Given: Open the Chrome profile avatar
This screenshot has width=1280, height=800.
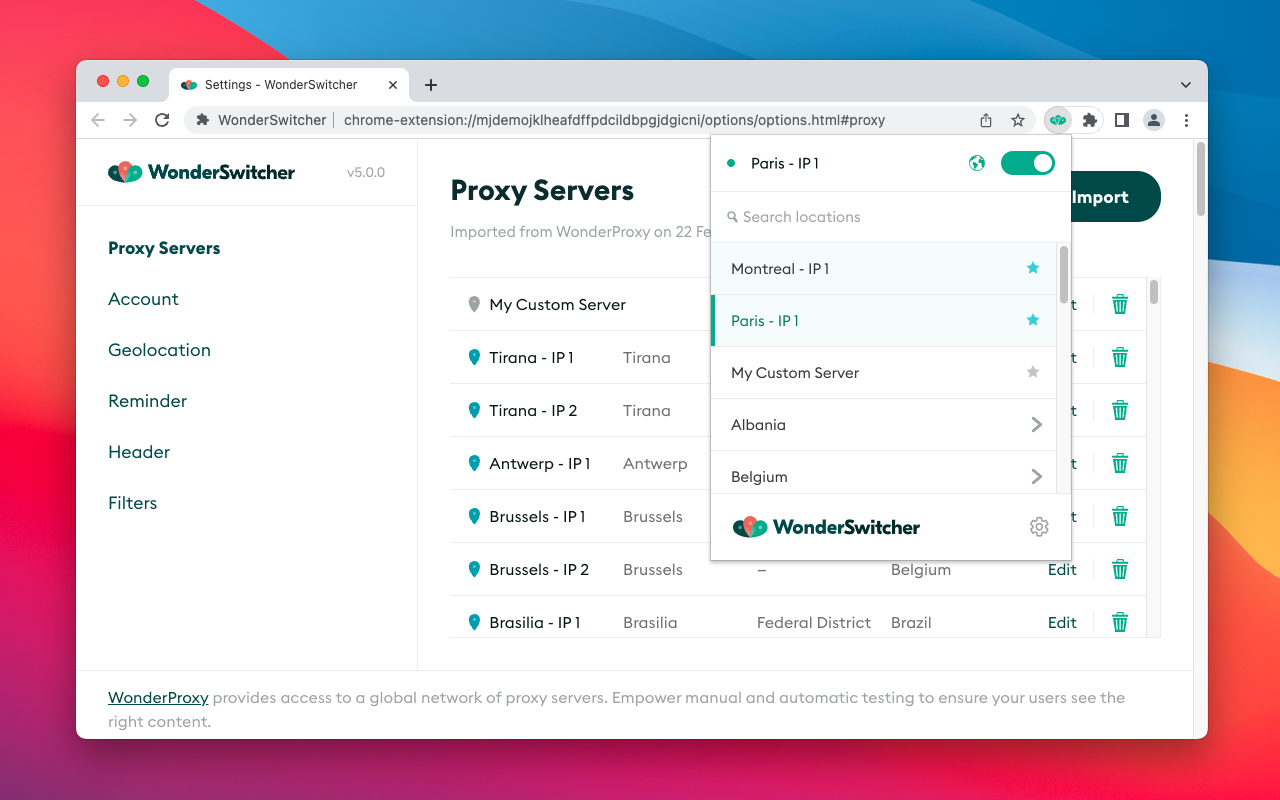Looking at the screenshot, I should (x=1154, y=120).
